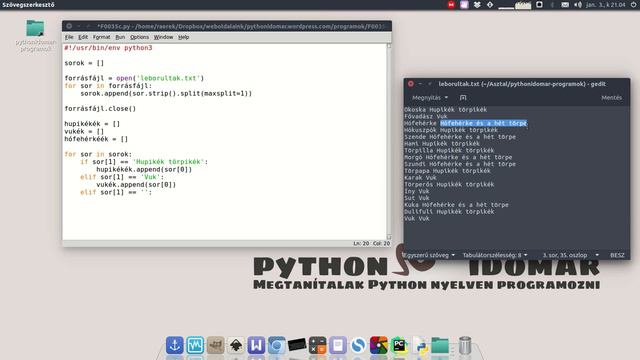The image size is (640, 360).
Task: Click the clock date in top panel
Action: pos(605,5)
